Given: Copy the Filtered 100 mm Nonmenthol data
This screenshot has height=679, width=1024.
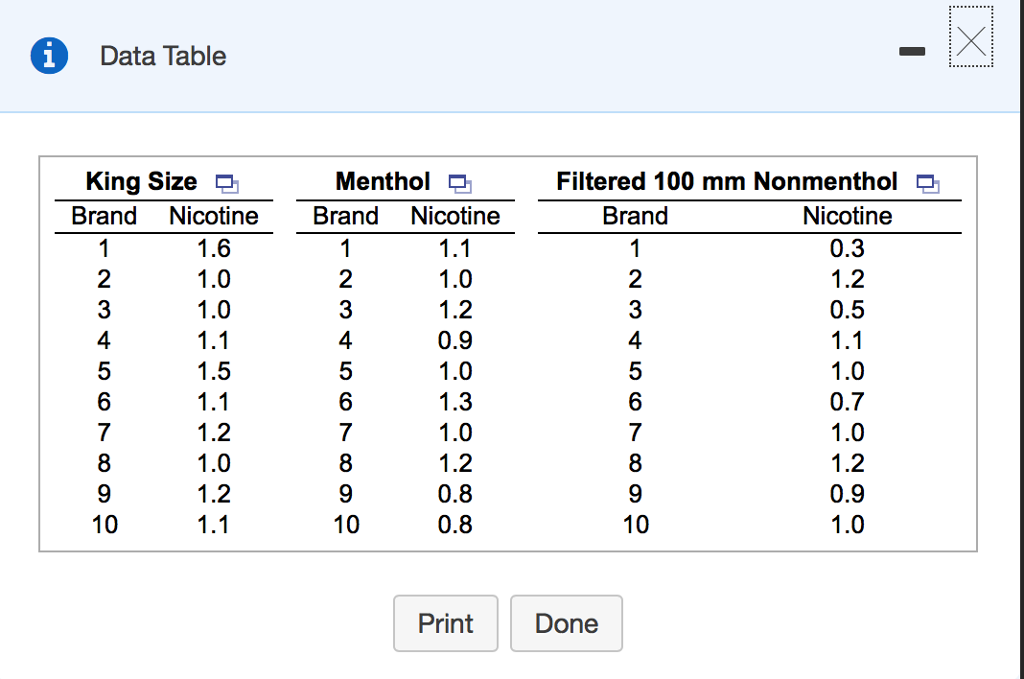Looking at the screenshot, I should [x=928, y=184].
